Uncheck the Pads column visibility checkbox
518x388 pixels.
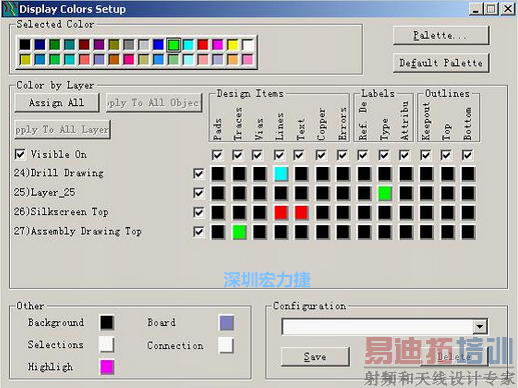(217, 155)
